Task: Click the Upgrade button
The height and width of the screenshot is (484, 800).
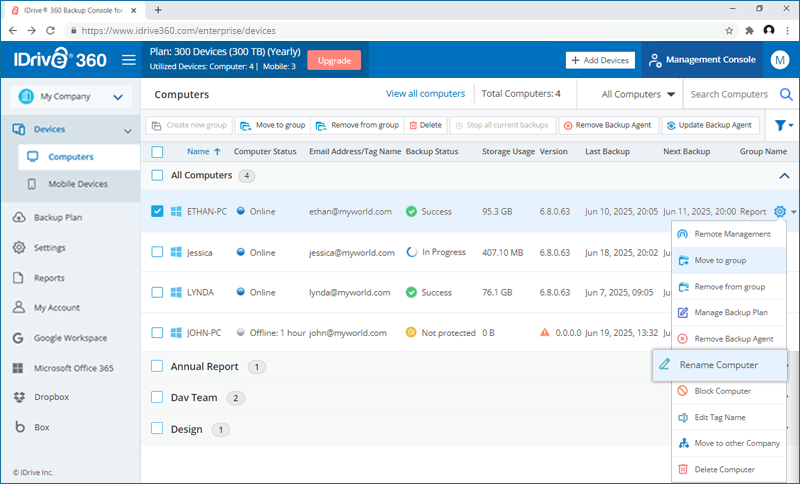Action: pos(334,60)
